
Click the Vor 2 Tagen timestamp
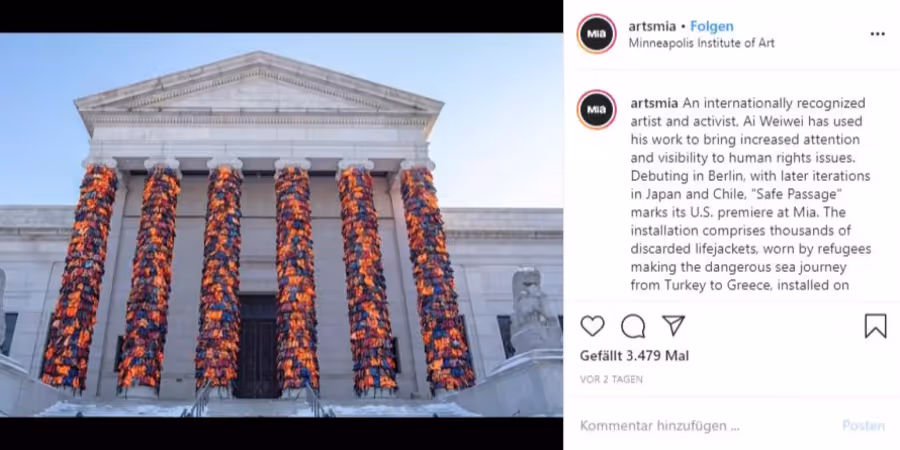[x=611, y=379]
